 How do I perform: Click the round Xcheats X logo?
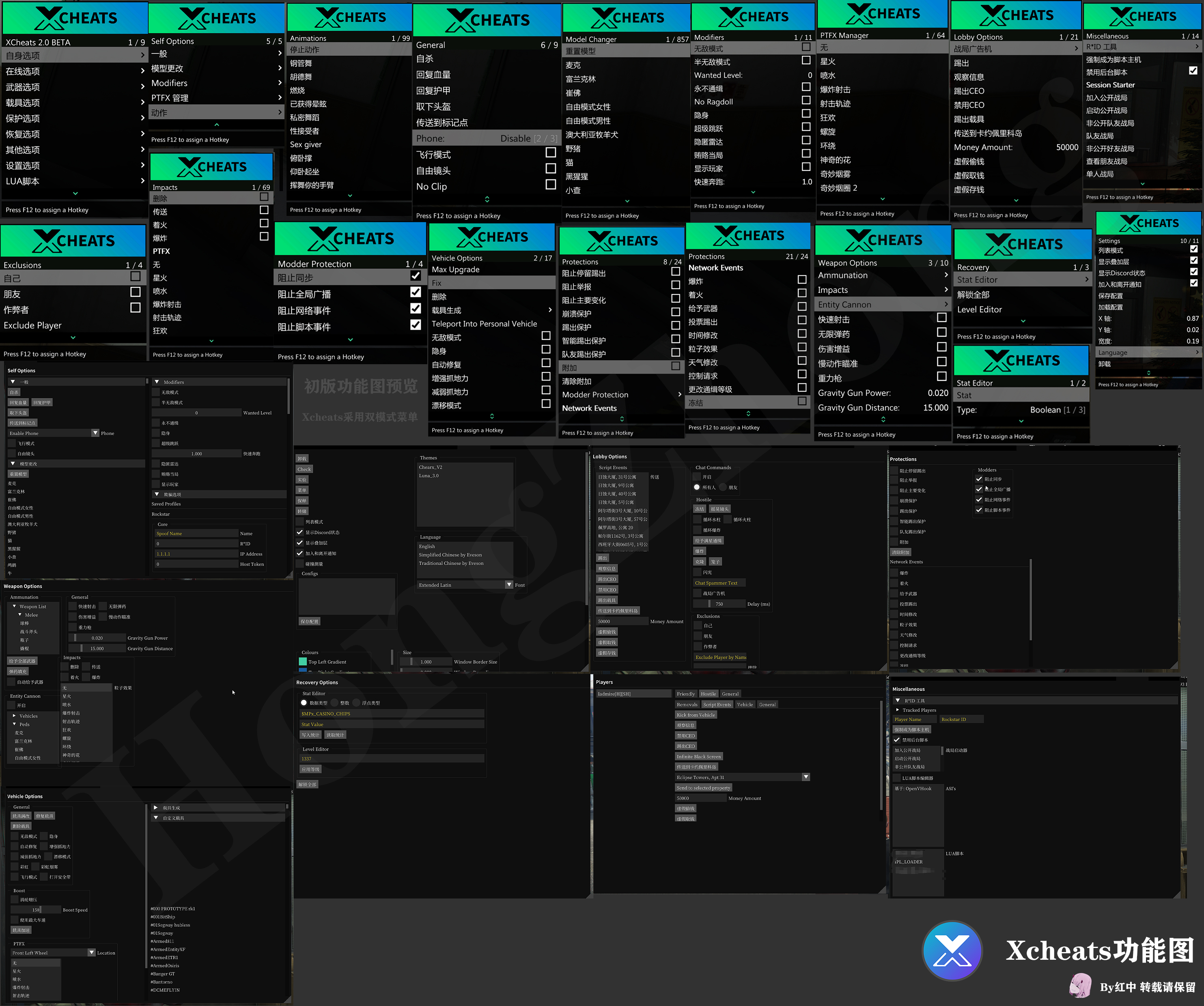click(x=952, y=952)
